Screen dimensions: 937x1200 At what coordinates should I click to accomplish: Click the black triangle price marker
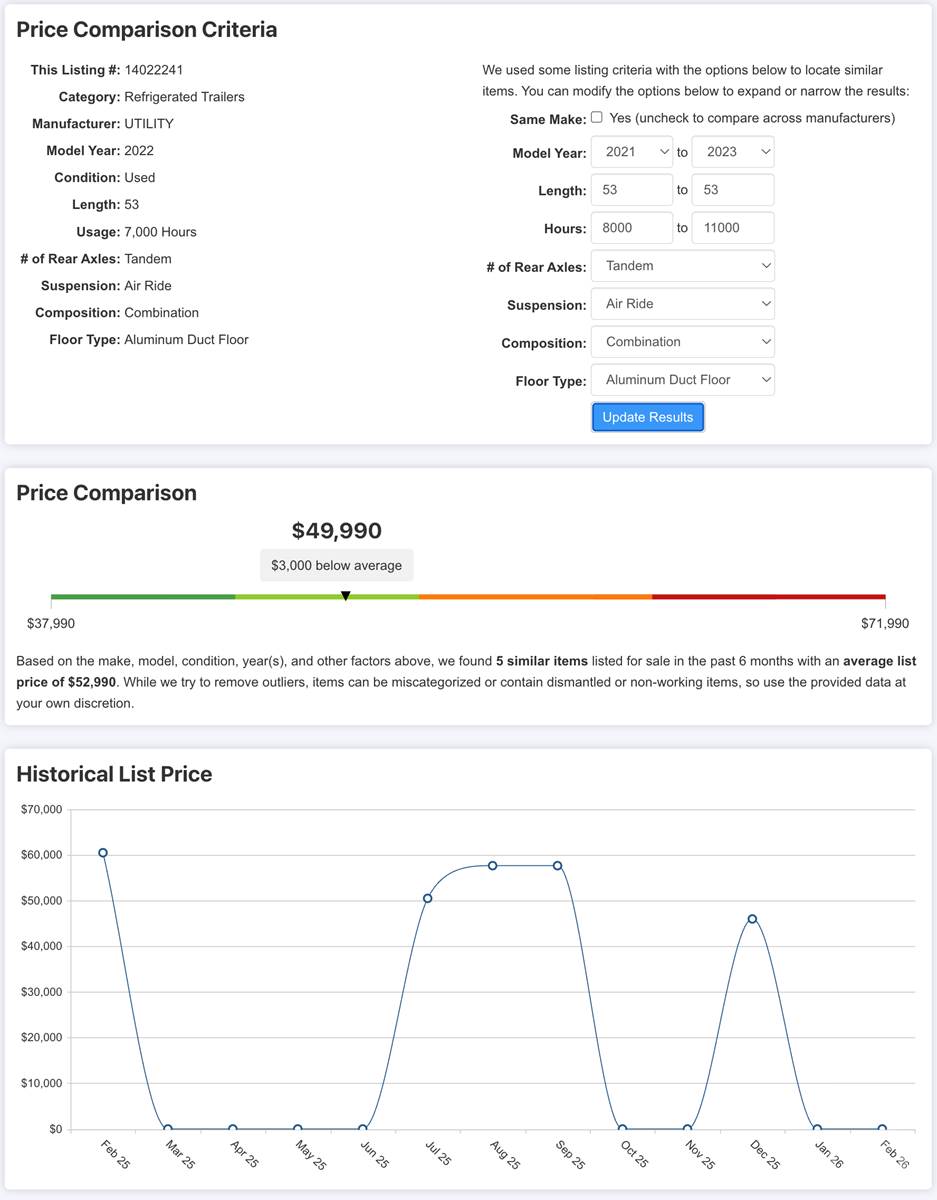(345, 596)
